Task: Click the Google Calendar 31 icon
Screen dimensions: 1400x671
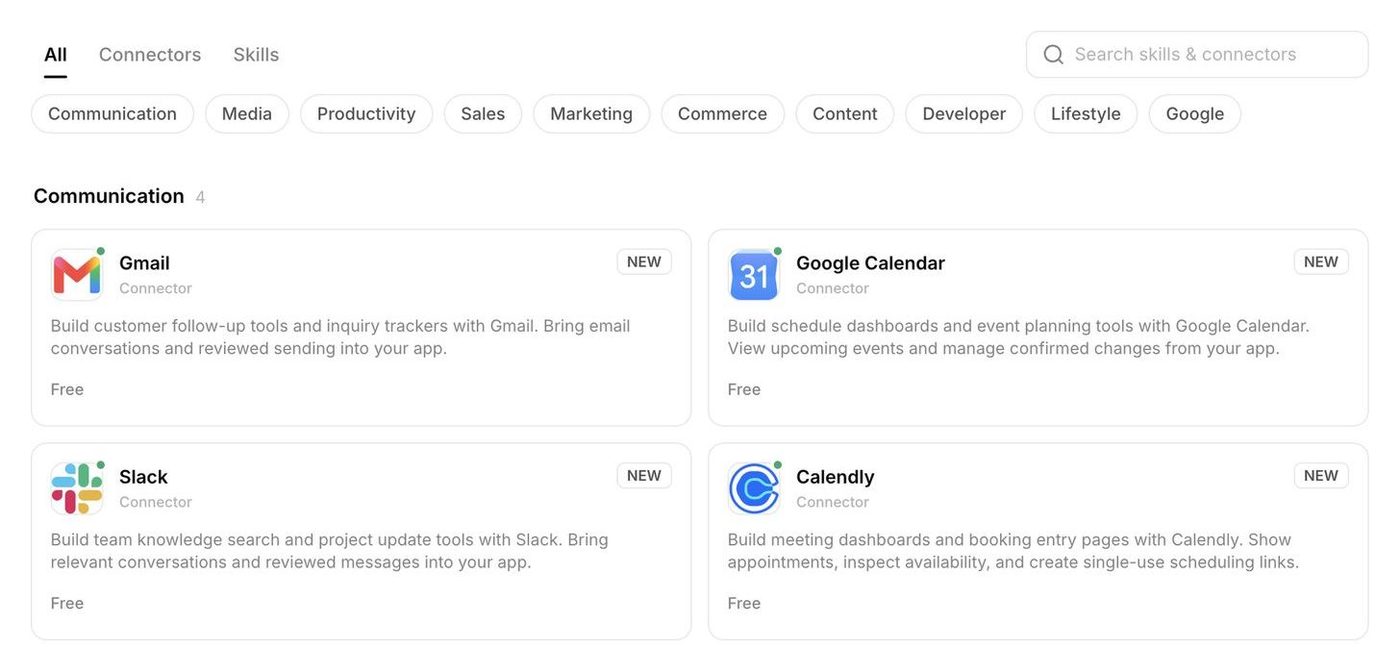Action: pyautogui.click(x=754, y=275)
